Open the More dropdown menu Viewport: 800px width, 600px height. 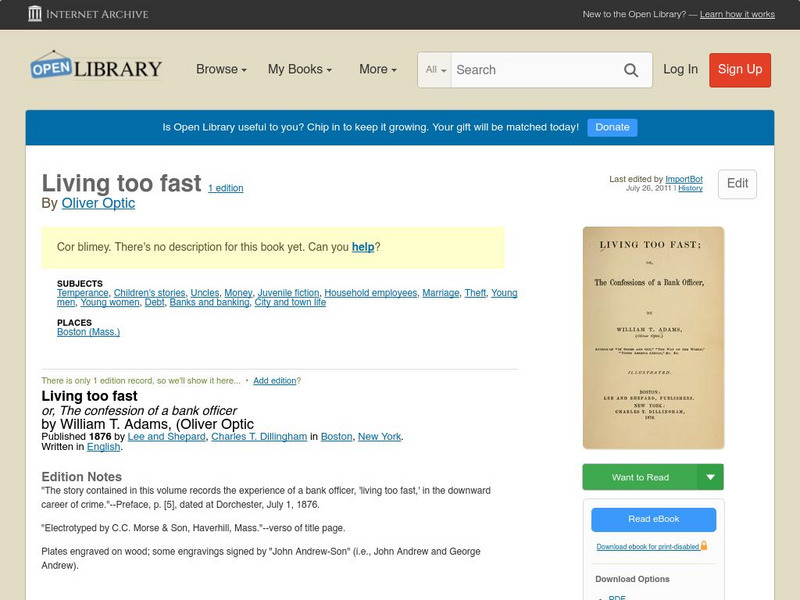[376, 70]
